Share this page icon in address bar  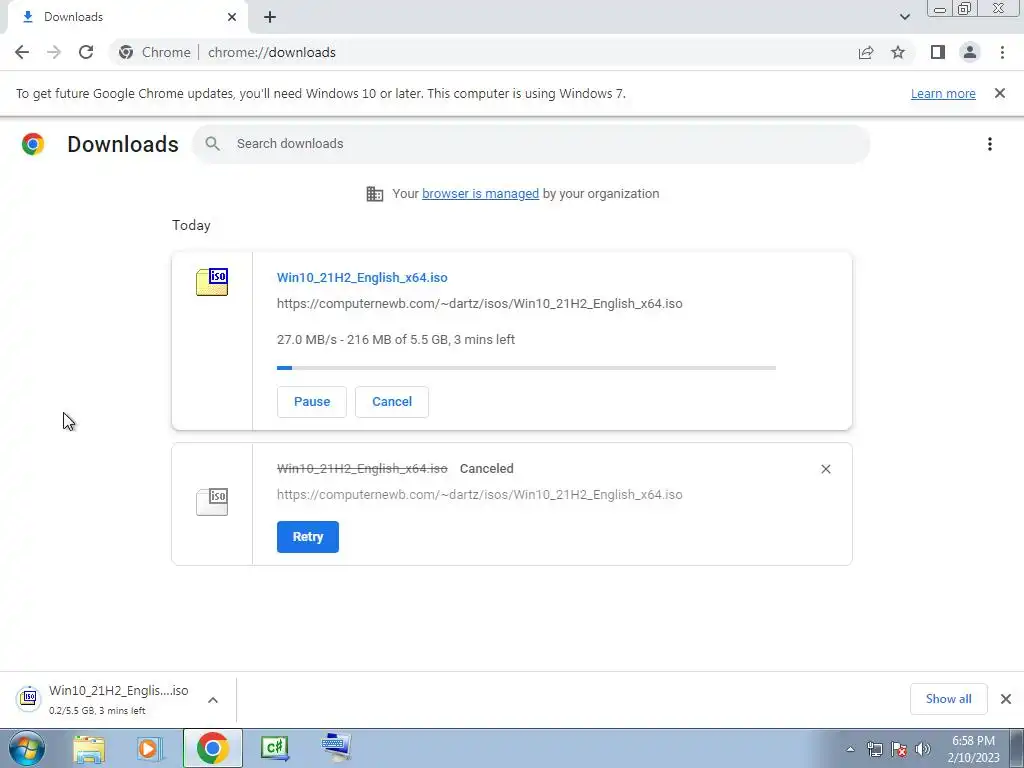[x=866, y=52]
